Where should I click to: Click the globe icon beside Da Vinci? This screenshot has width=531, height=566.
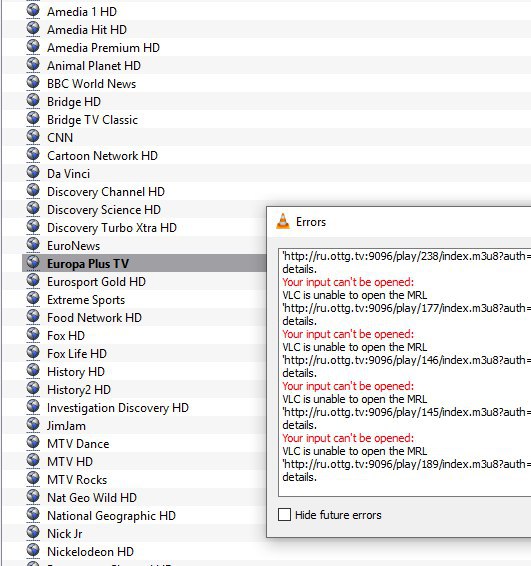pyautogui.click(x=33, y=173)
